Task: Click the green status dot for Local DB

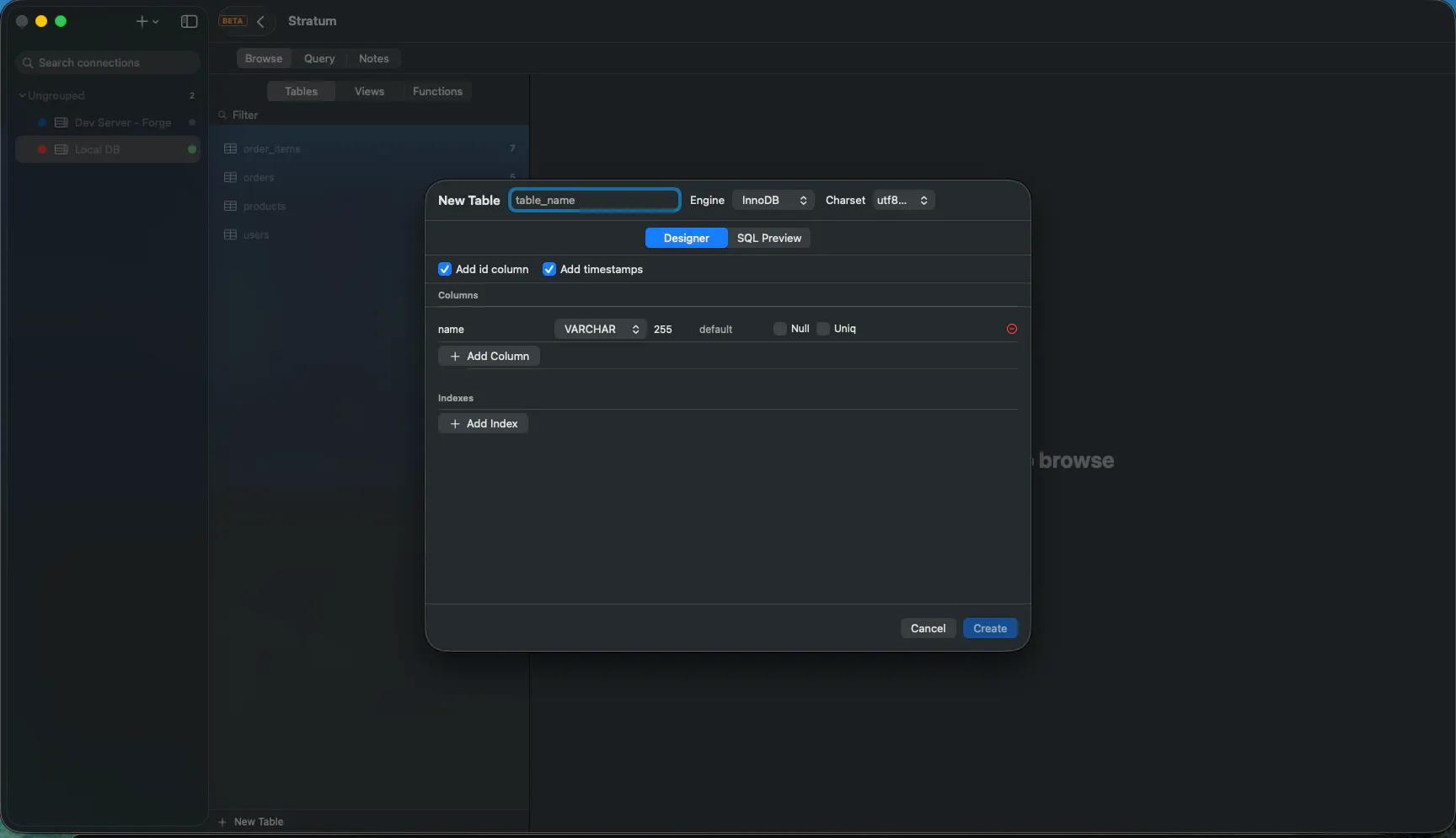Action: 192,149
